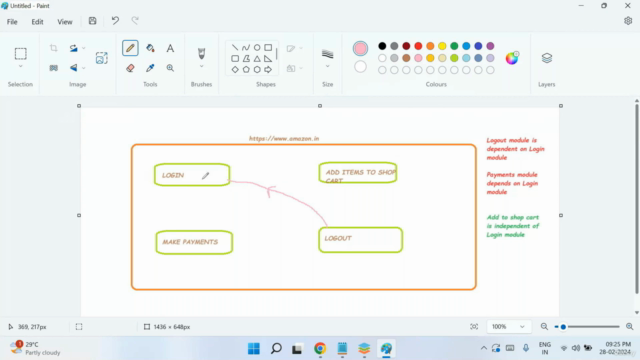Toggle fit to window view
640x360 pixels.
pyautogui.click(x=474, y=327)
